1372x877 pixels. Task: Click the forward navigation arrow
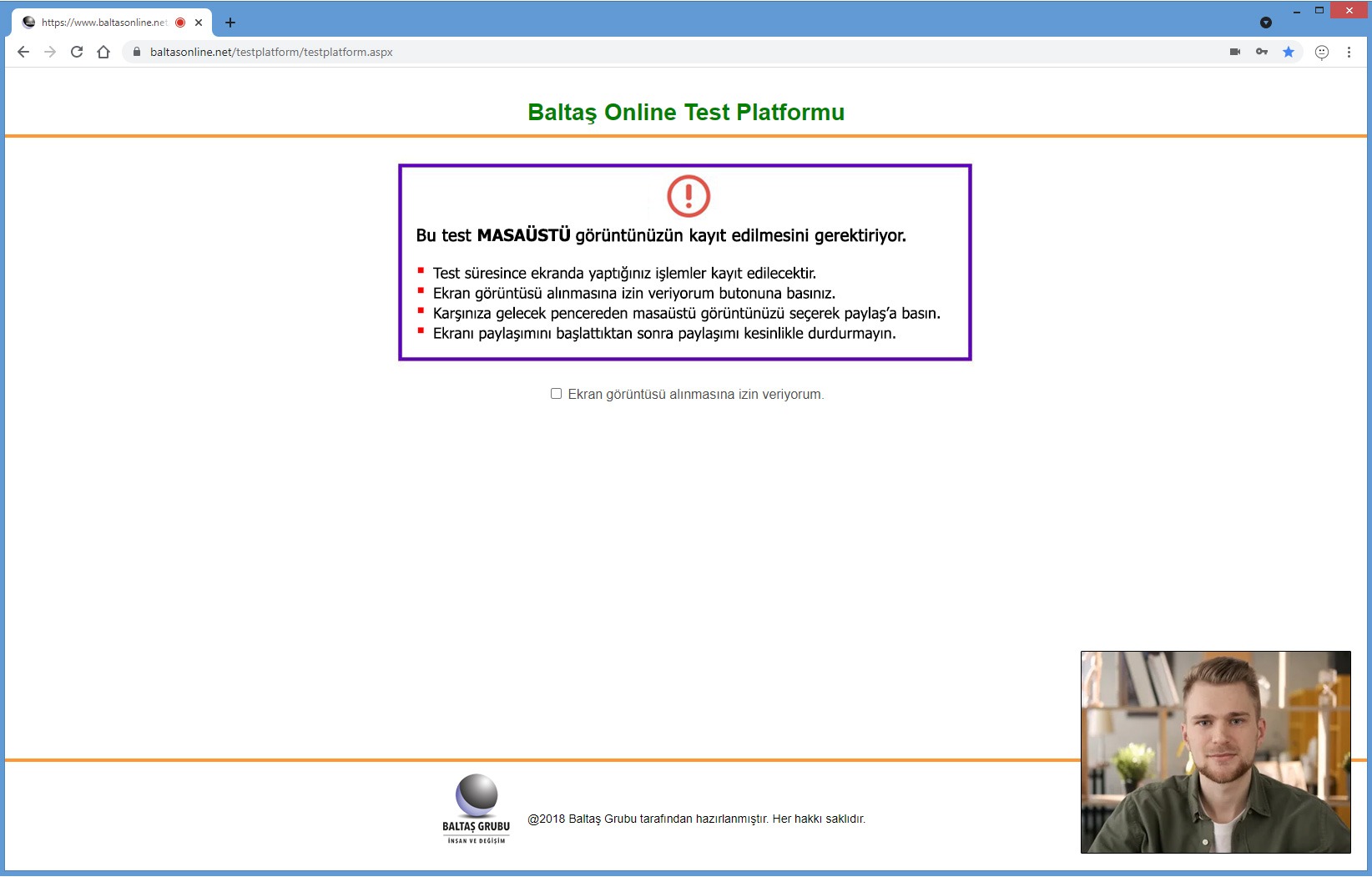click(50, 52)
